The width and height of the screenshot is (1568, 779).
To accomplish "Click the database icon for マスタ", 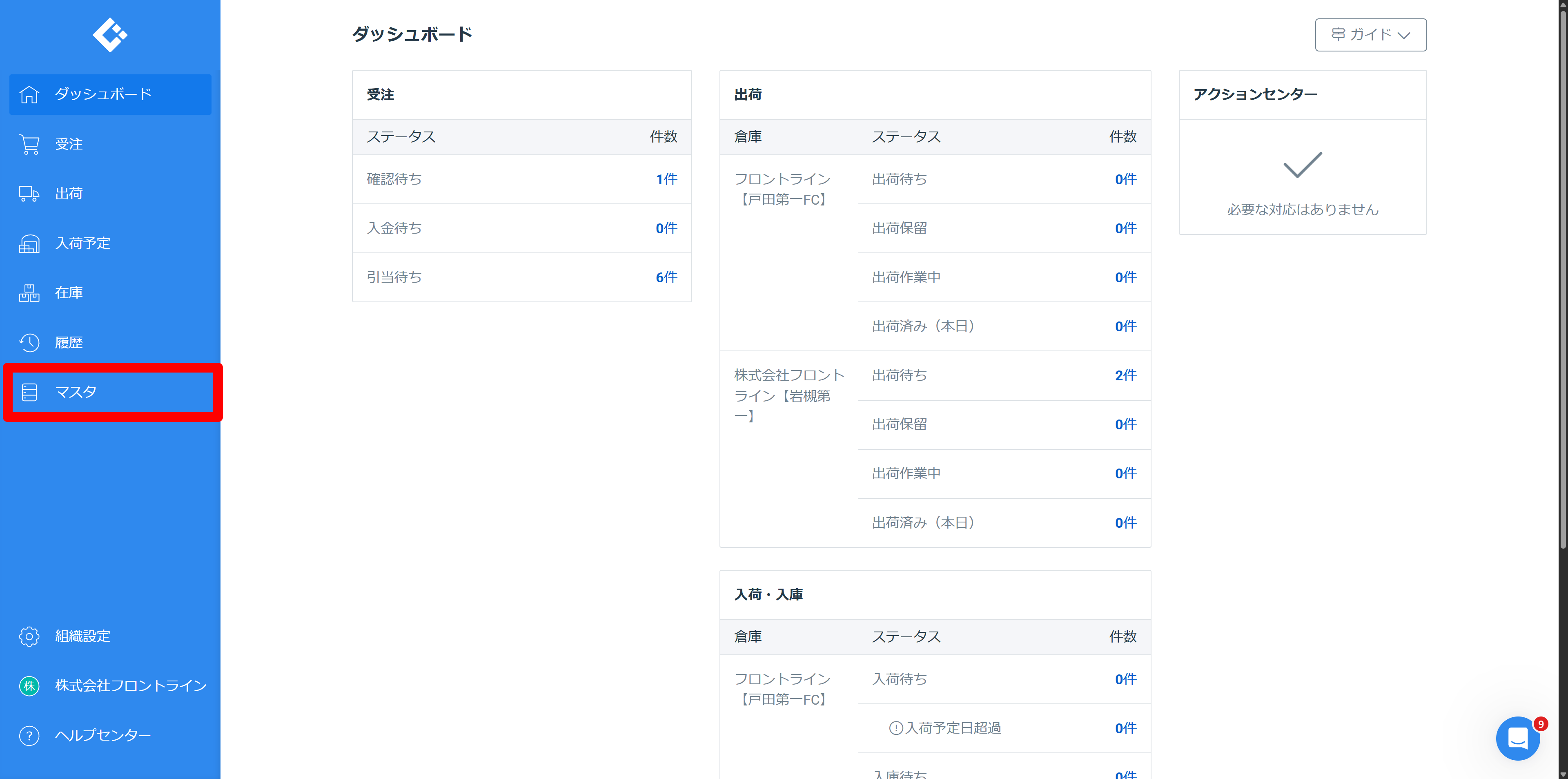I will [x=29, y=392].
